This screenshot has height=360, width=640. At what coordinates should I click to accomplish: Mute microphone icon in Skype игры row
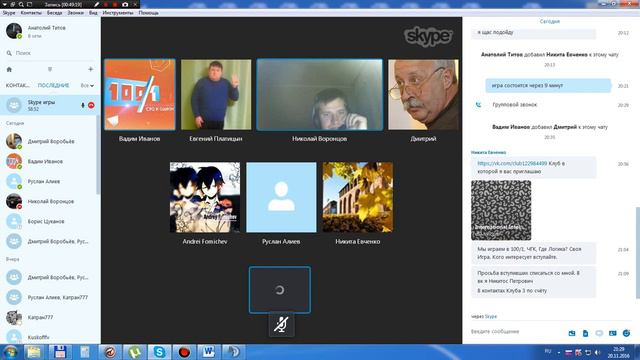click(x=83, y=105)
